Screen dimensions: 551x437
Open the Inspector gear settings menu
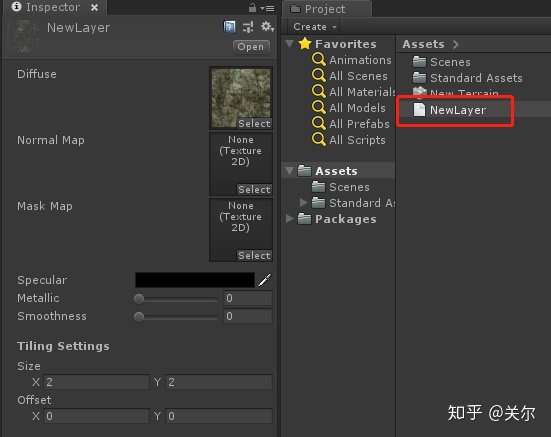pos(267,27)
